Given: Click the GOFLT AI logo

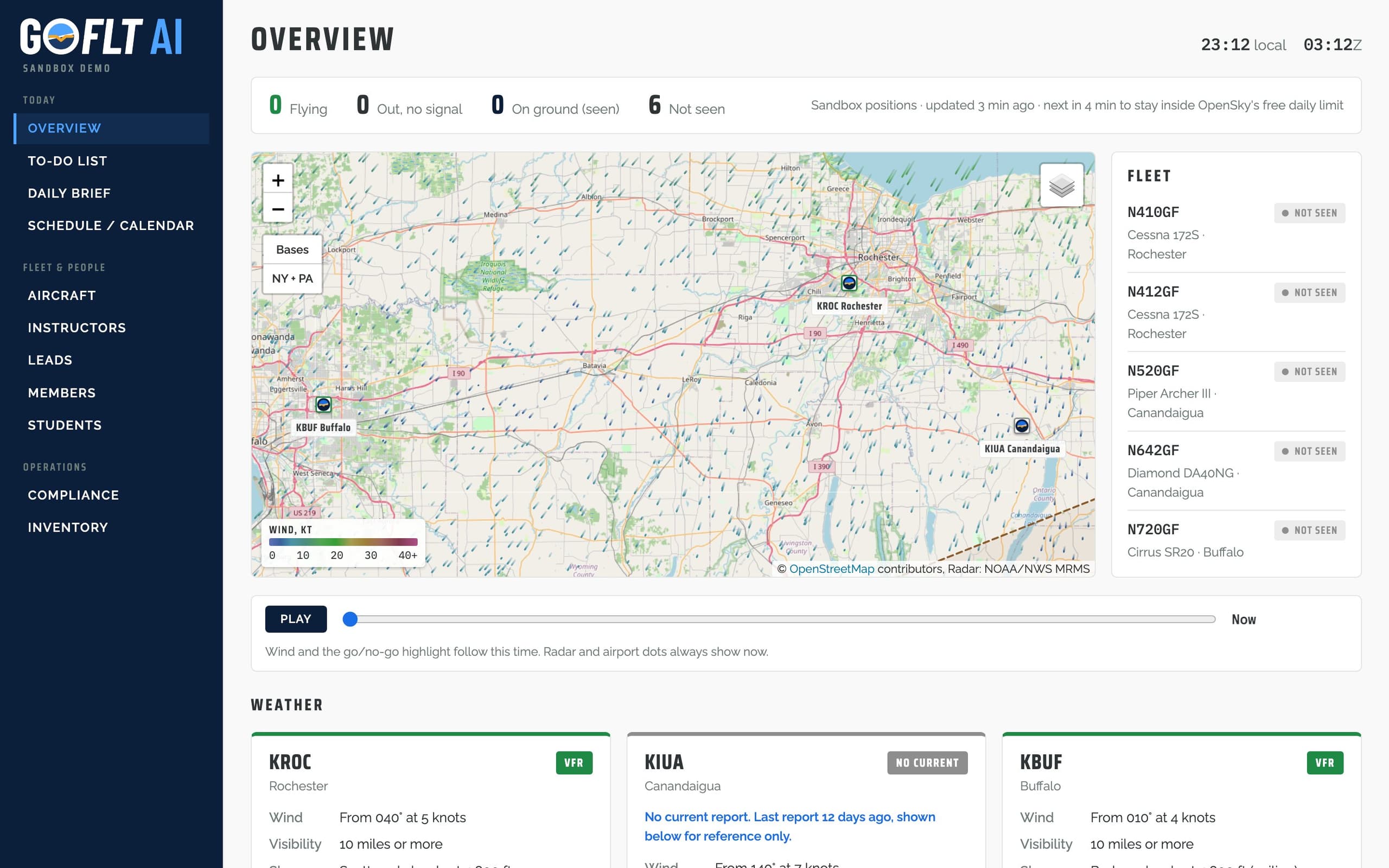Looking at the screenshot, I should pos(101,37).
